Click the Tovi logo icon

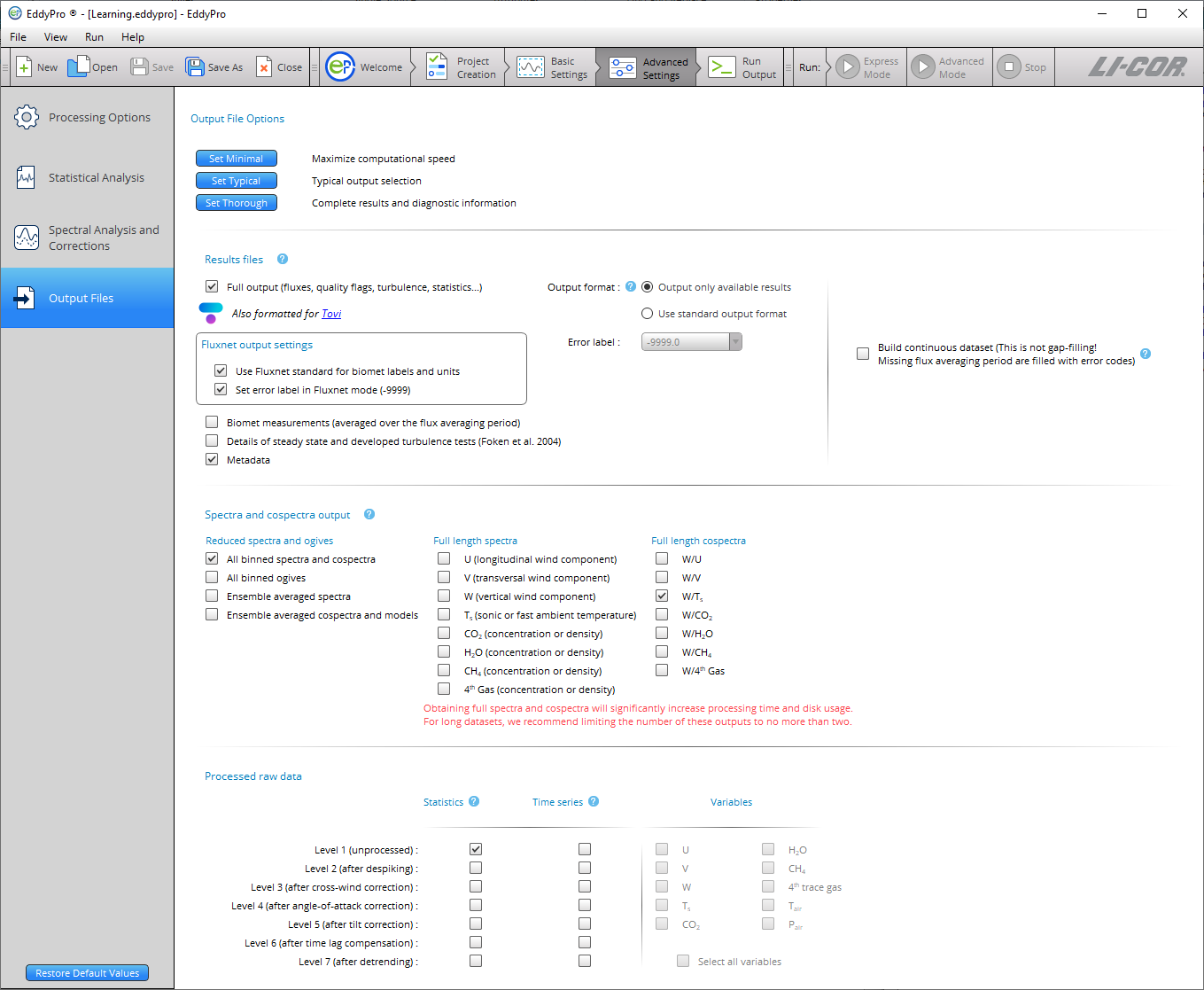pyautogui.click(x=211, y=313)
